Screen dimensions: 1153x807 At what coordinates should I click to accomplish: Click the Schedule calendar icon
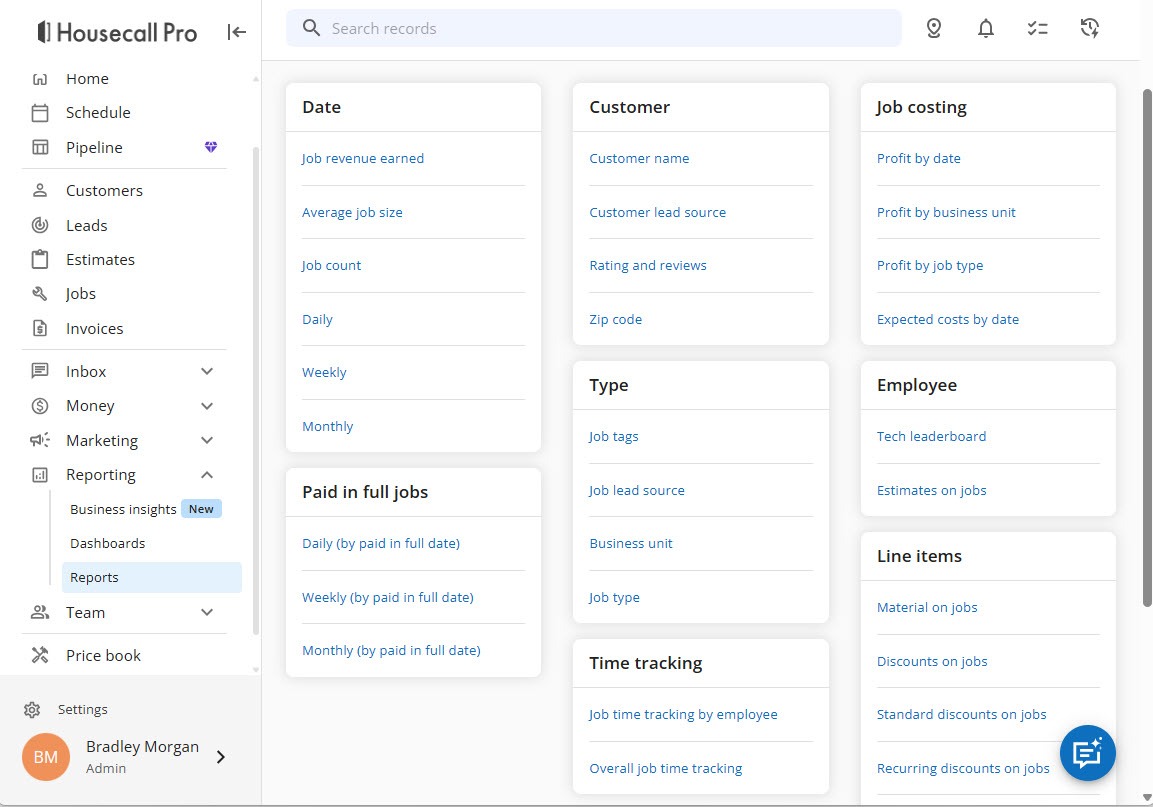pos(40,113)
